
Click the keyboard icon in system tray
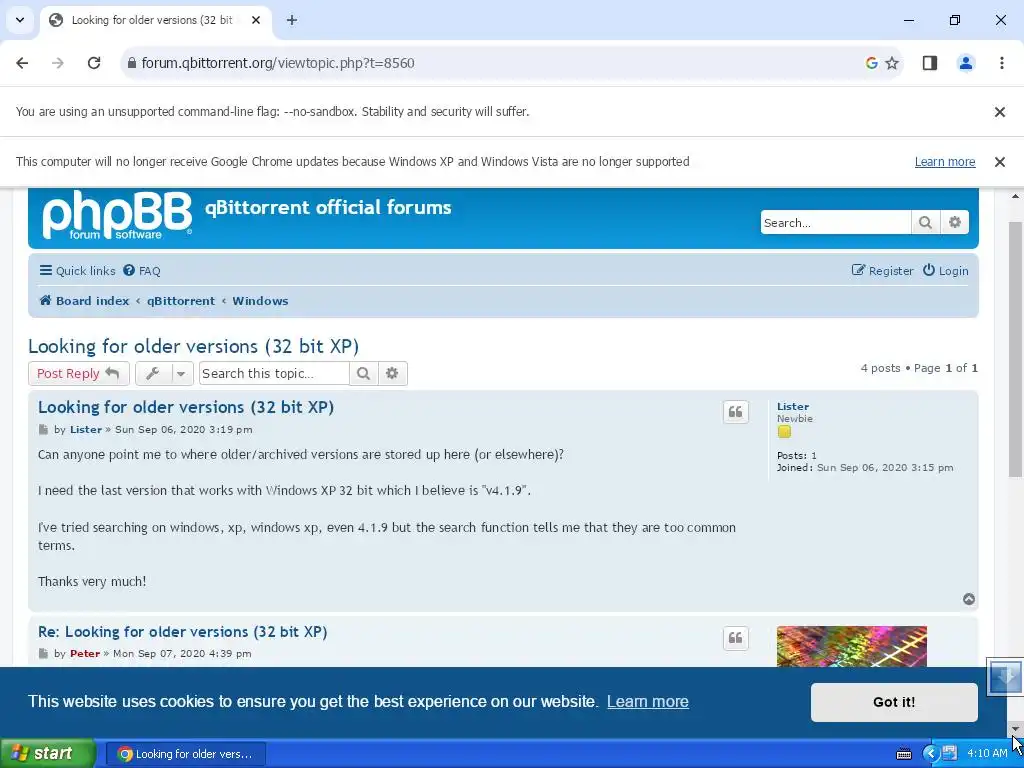[904, 754]
